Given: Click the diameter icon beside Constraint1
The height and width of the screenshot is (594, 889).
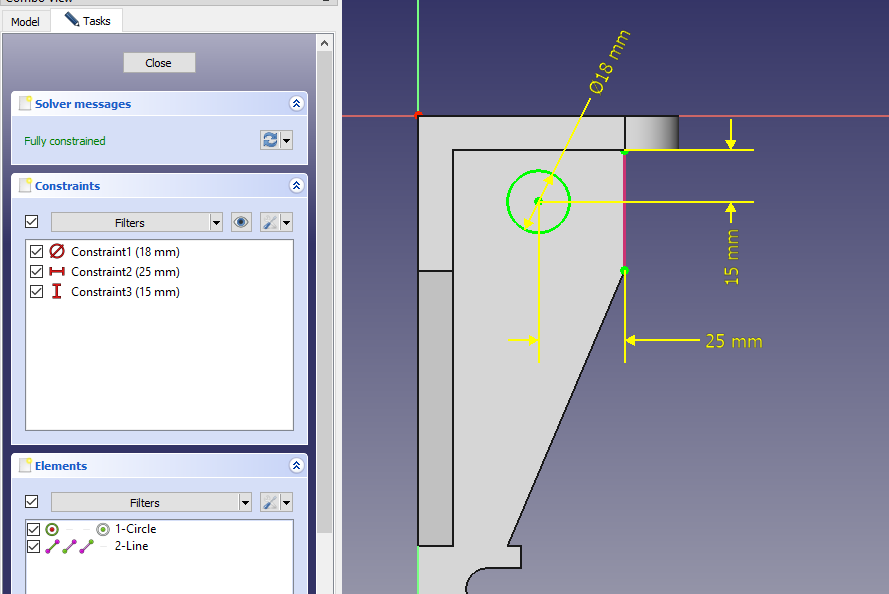Looking at the screenshot, I should coord(57,252).
